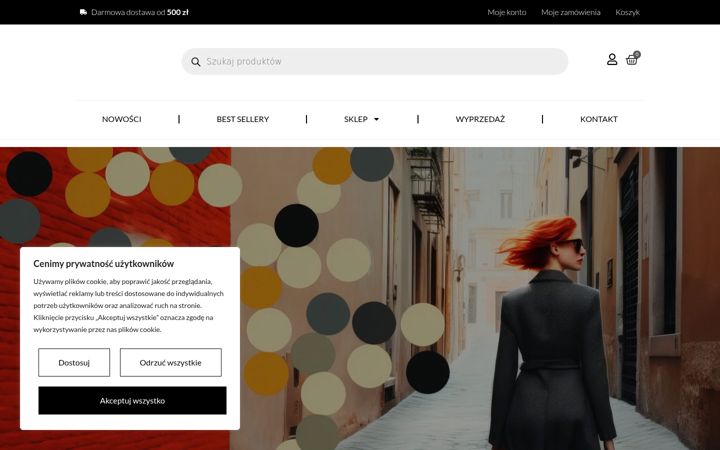Open the BEST SELLERY menu item

point(242,119)
